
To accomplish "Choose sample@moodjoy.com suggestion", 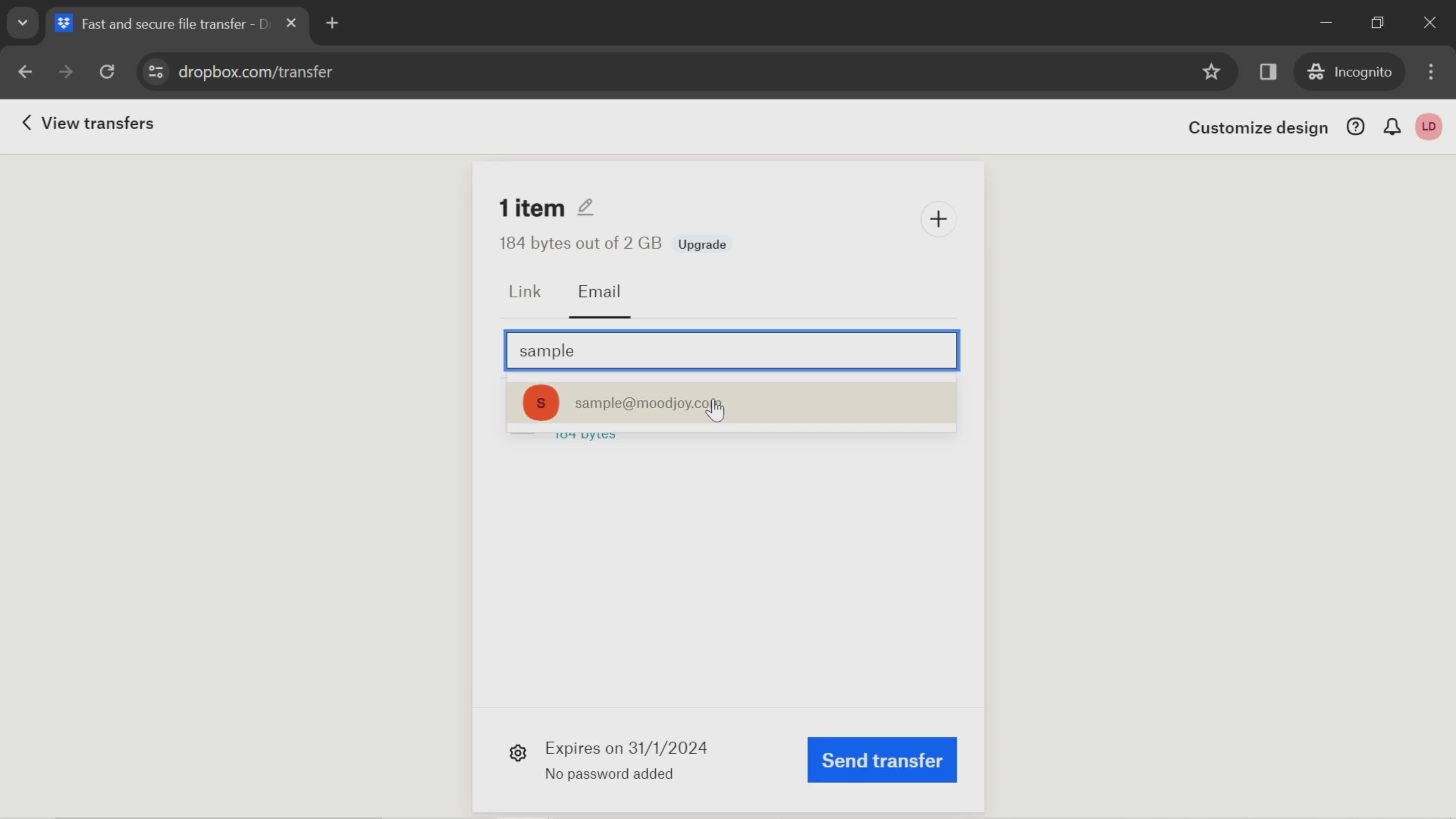I will click(x=731, y=403).
